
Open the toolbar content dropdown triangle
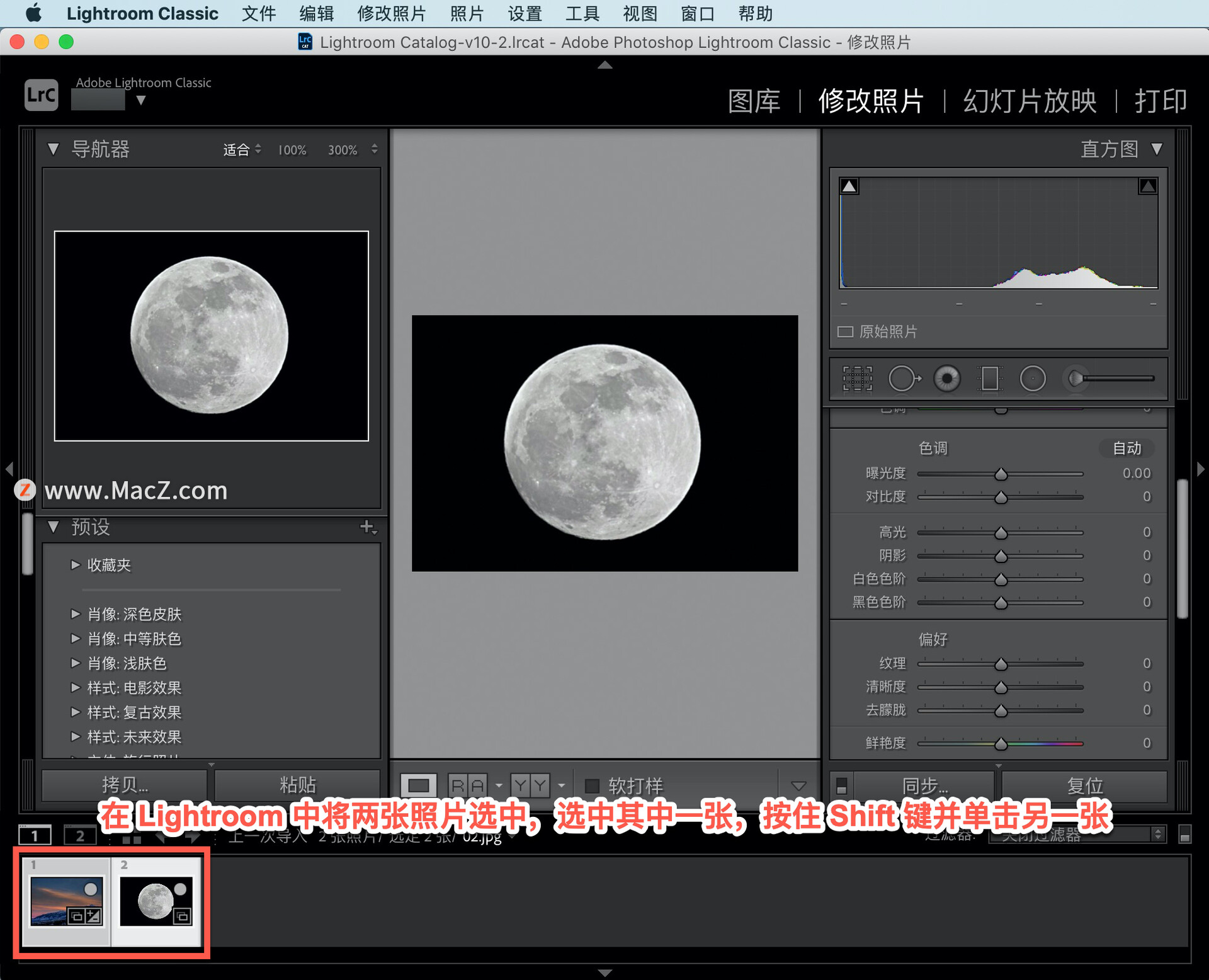pos(798,786)
